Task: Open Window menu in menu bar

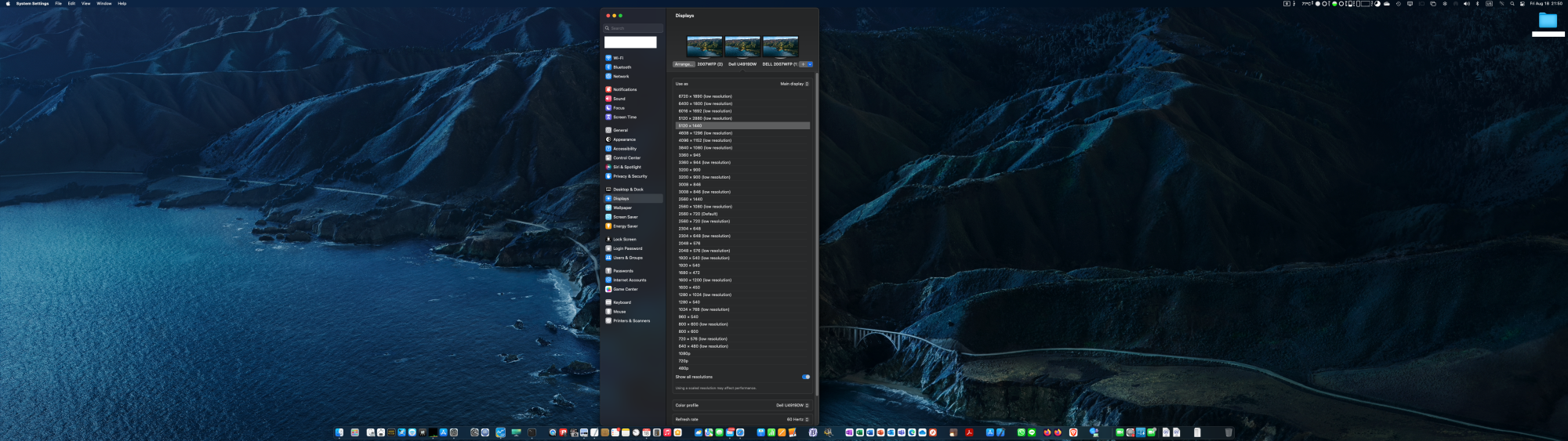Action: tap(103, 3)
